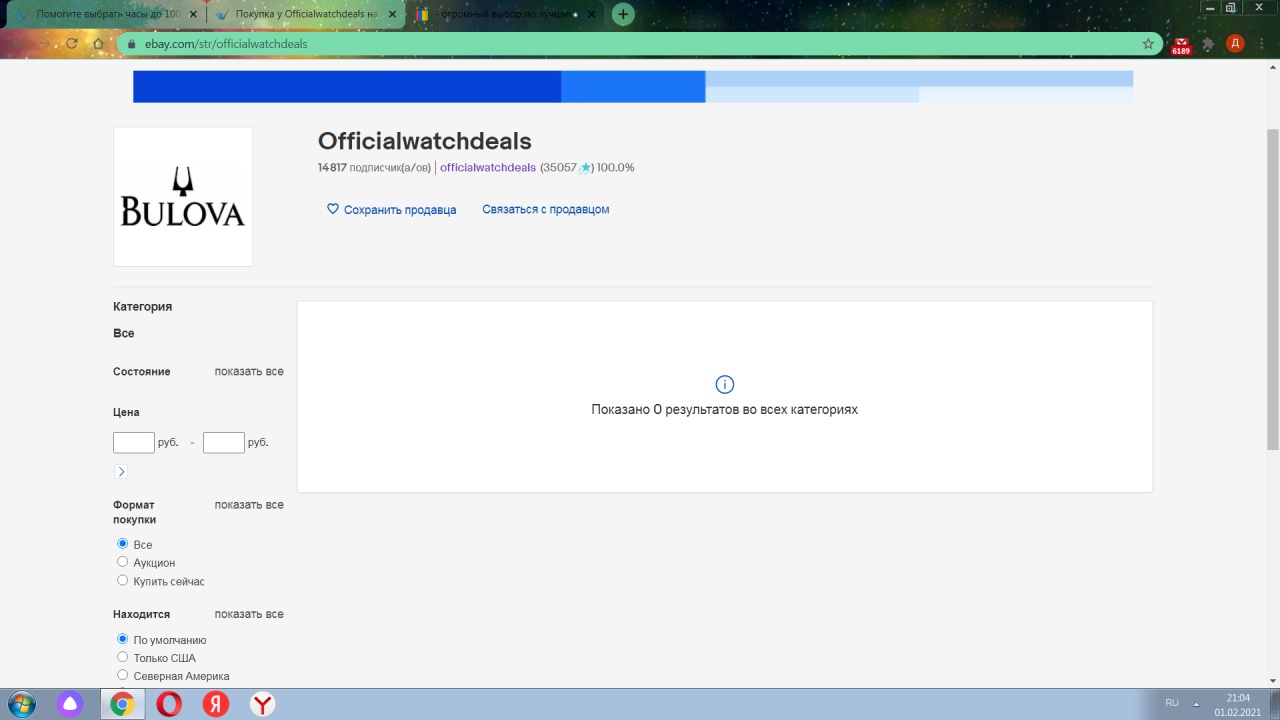The width and height of the screenshot is (1280, 720).
Task: Apply price range with the arrow button
Action: click(121, 472)
